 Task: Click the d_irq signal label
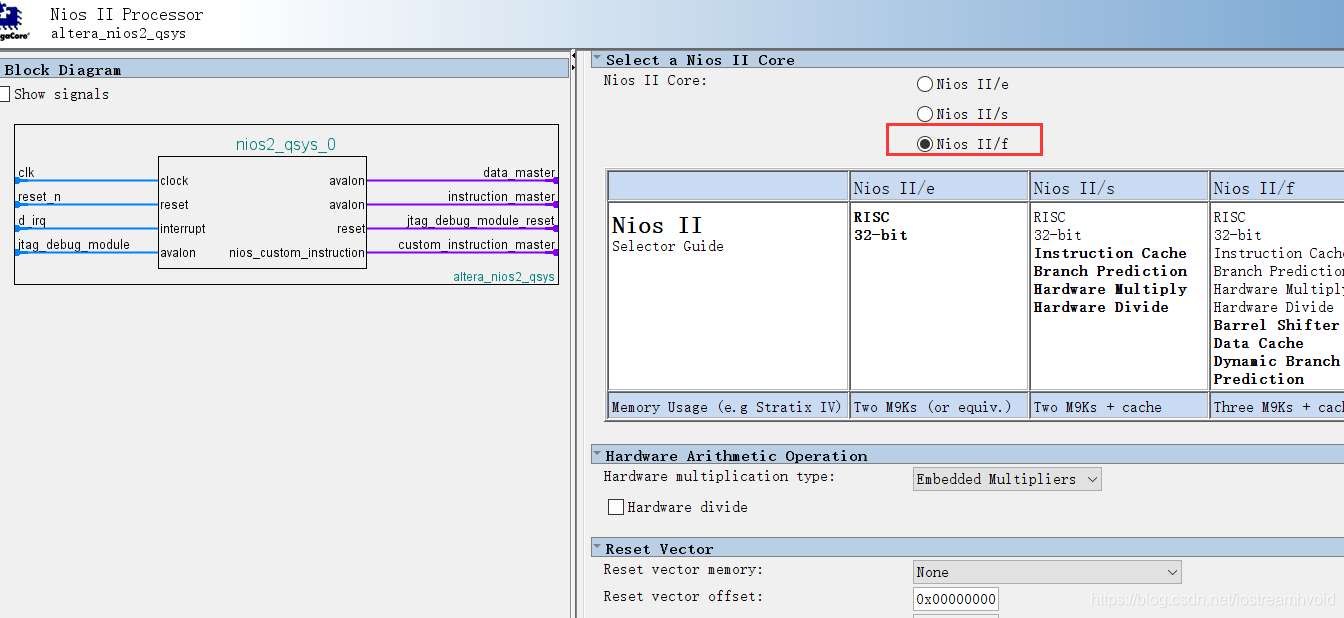[x=32, y=221]
